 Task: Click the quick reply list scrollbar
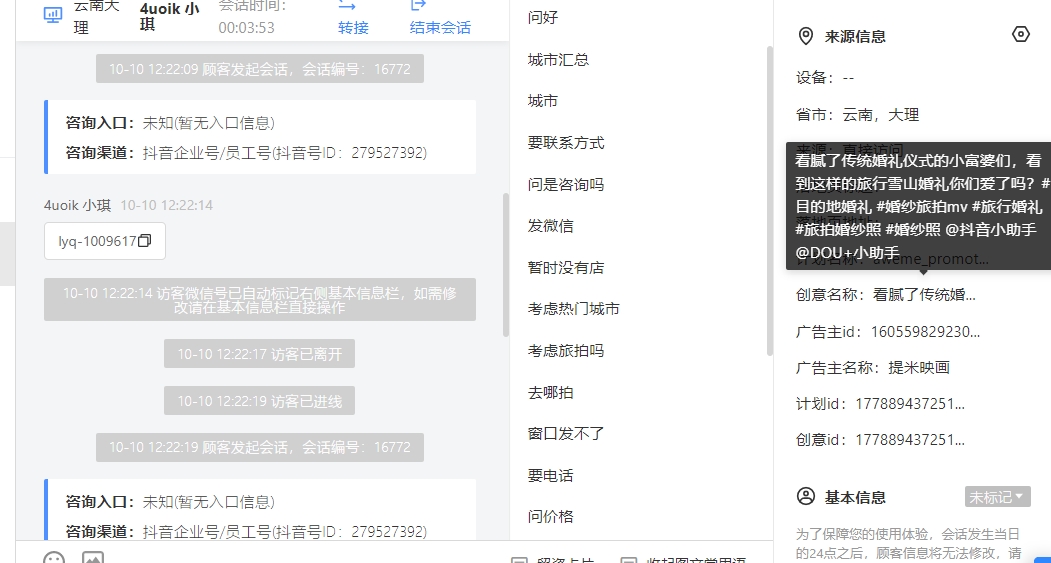[769, 200]
